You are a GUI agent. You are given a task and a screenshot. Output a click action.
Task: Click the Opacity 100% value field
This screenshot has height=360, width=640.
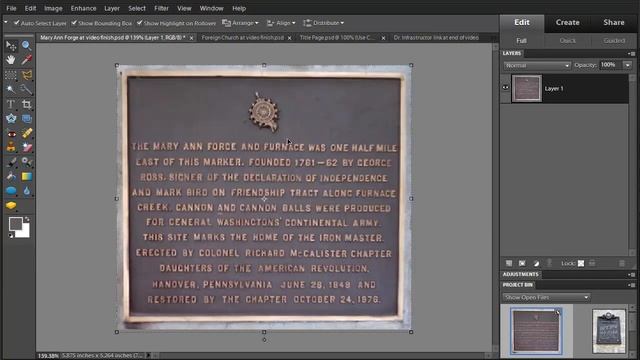coord(610,65)
